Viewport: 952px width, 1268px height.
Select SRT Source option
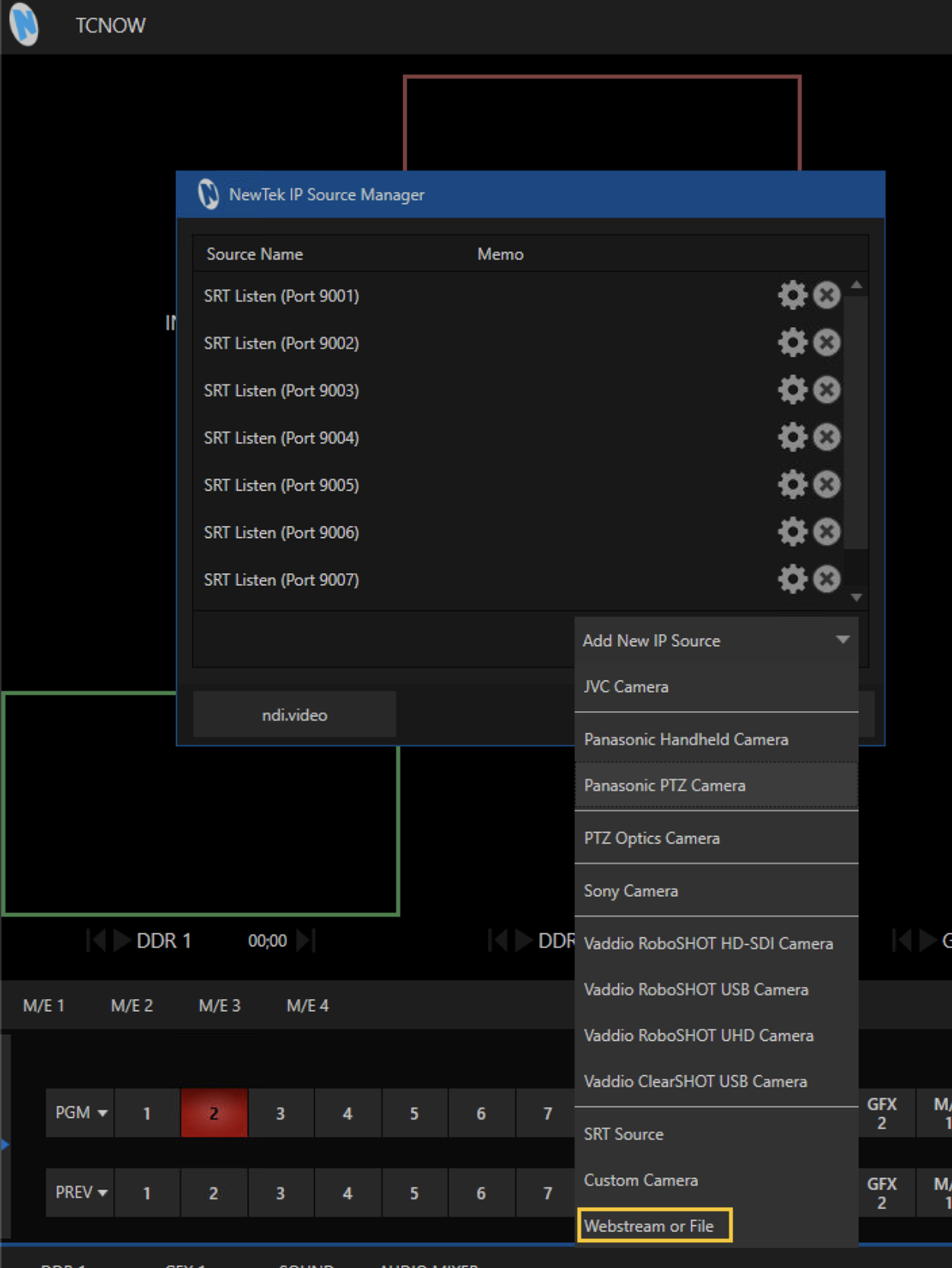pos(716,1133)
